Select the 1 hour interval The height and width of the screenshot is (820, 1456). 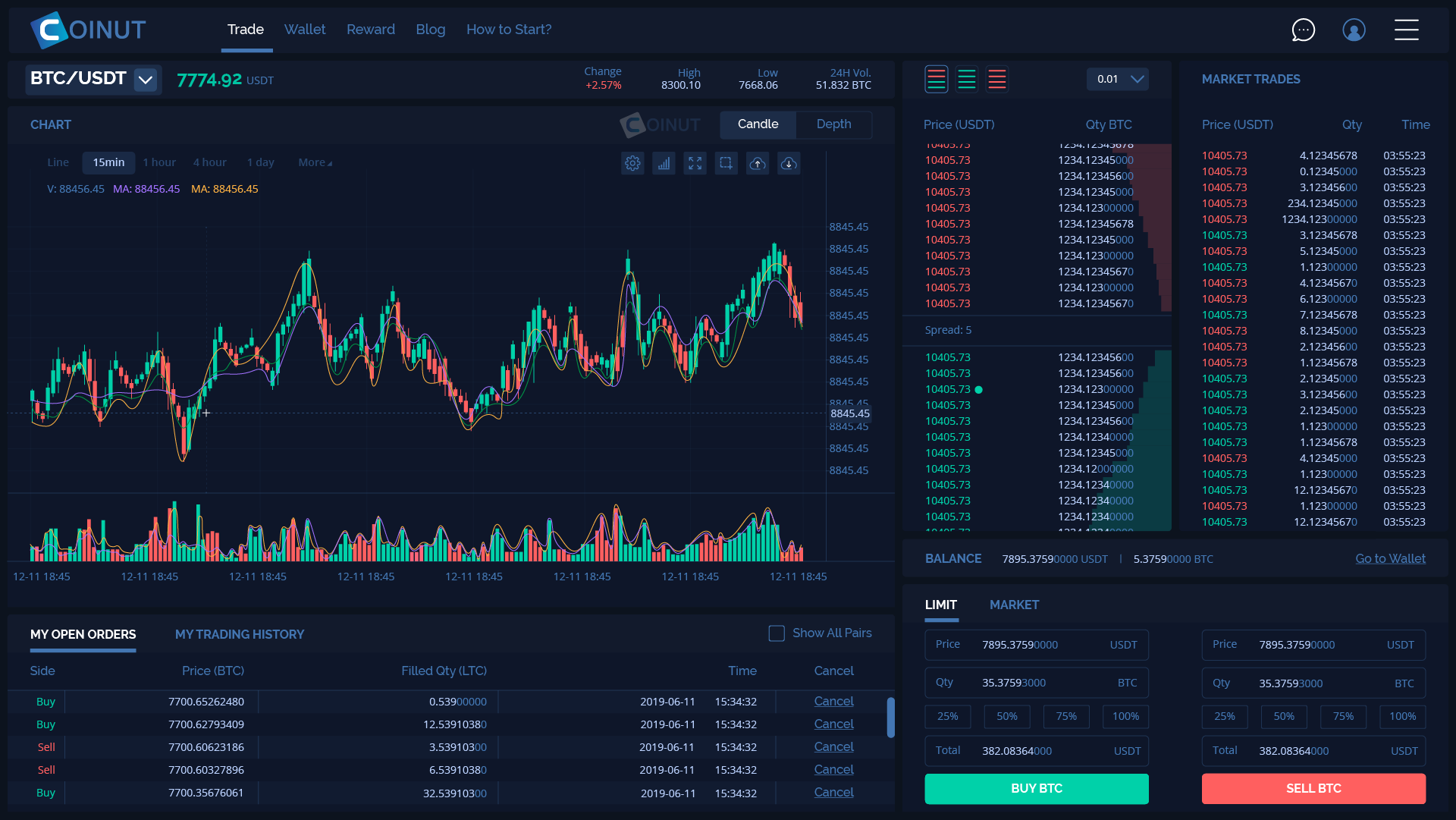pyautogui.click(x=159, y=162)
